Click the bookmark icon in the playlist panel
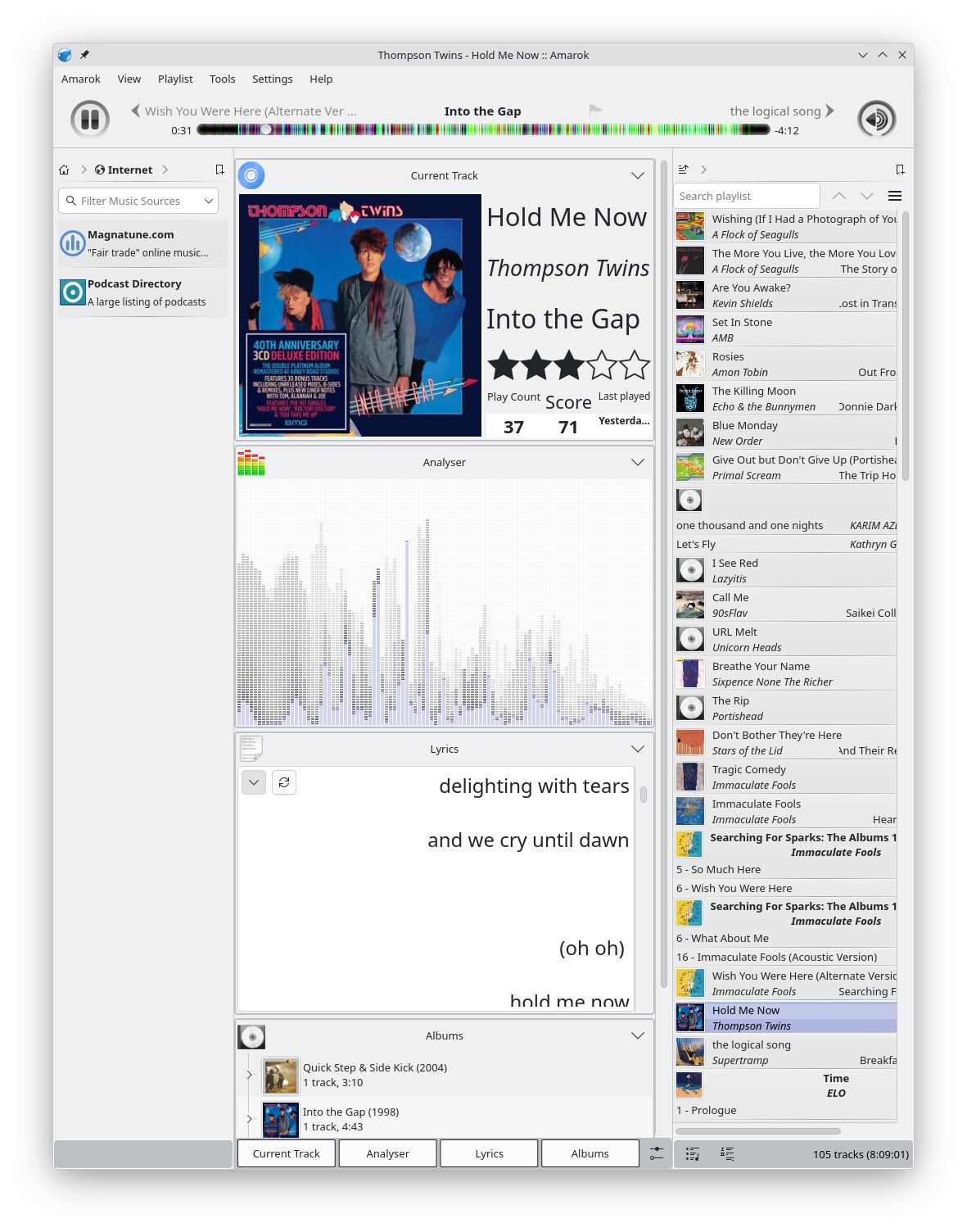967x1232 pixels. coord(900,170)
